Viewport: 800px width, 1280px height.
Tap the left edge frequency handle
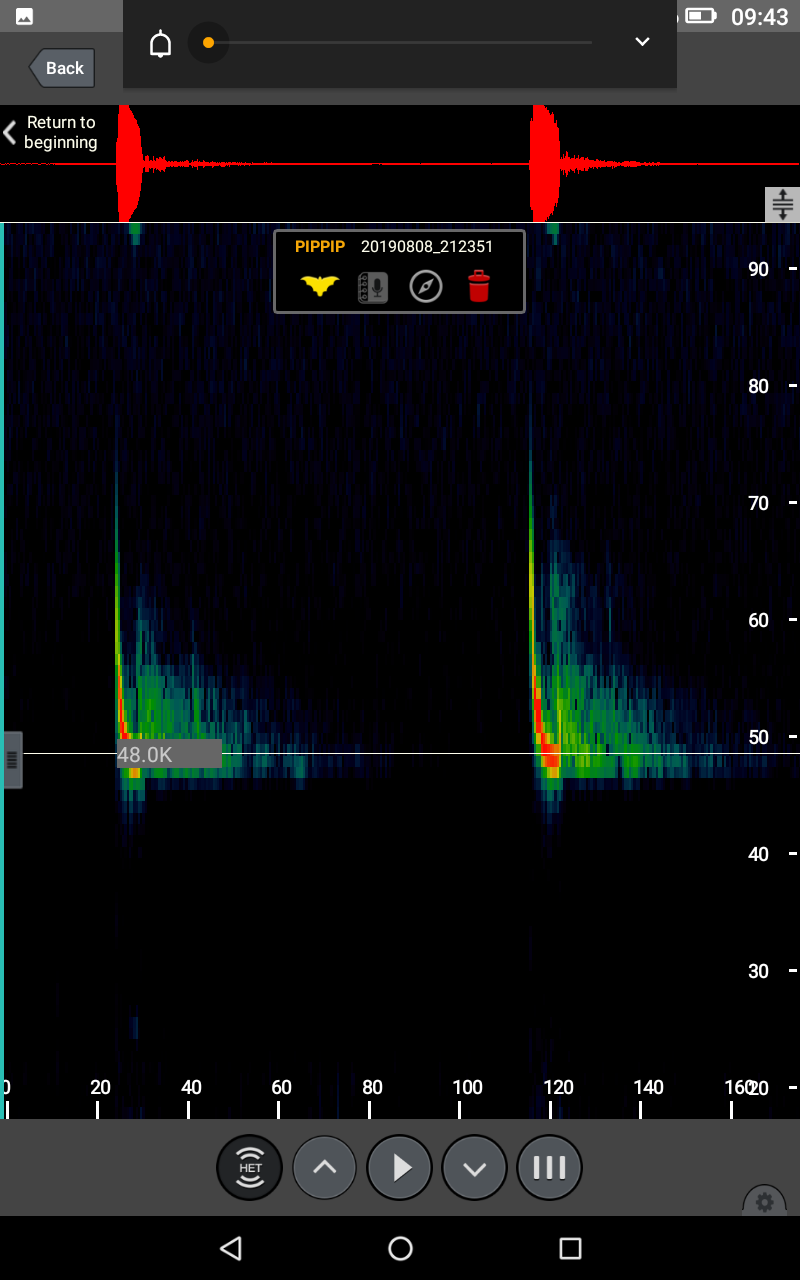tap(12, 760)
